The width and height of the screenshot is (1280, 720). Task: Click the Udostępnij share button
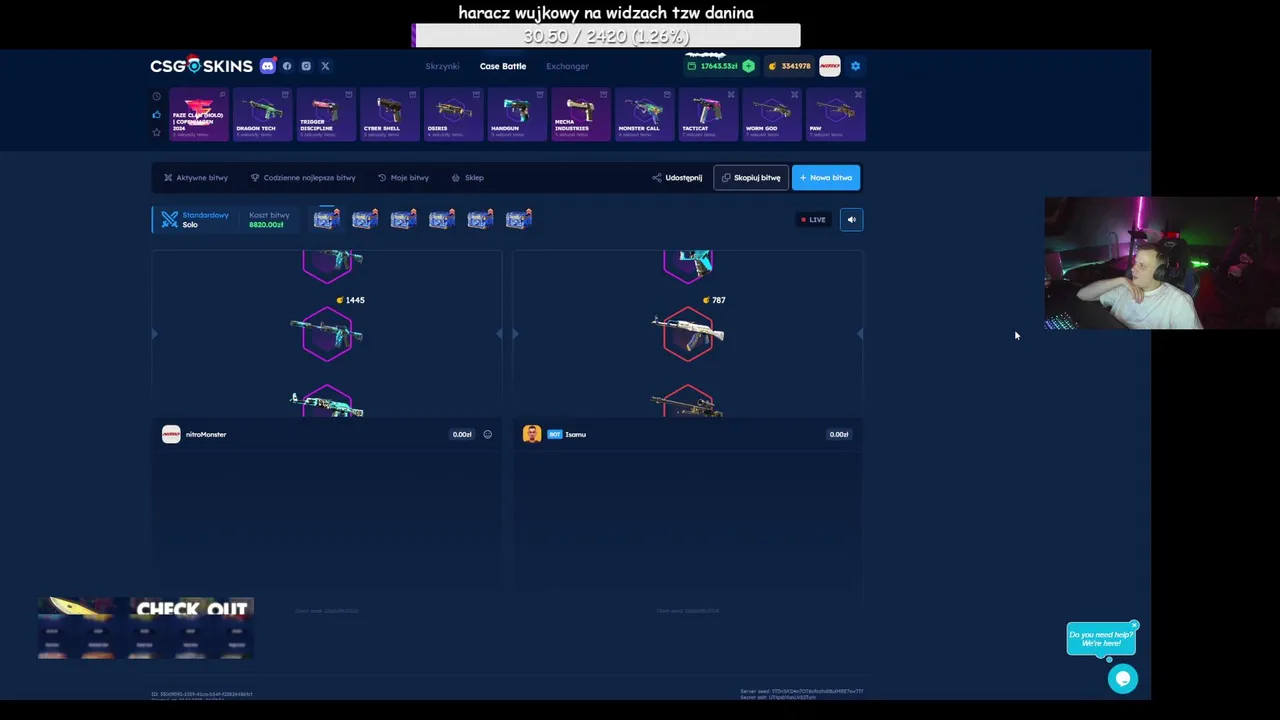click(677, 178)
